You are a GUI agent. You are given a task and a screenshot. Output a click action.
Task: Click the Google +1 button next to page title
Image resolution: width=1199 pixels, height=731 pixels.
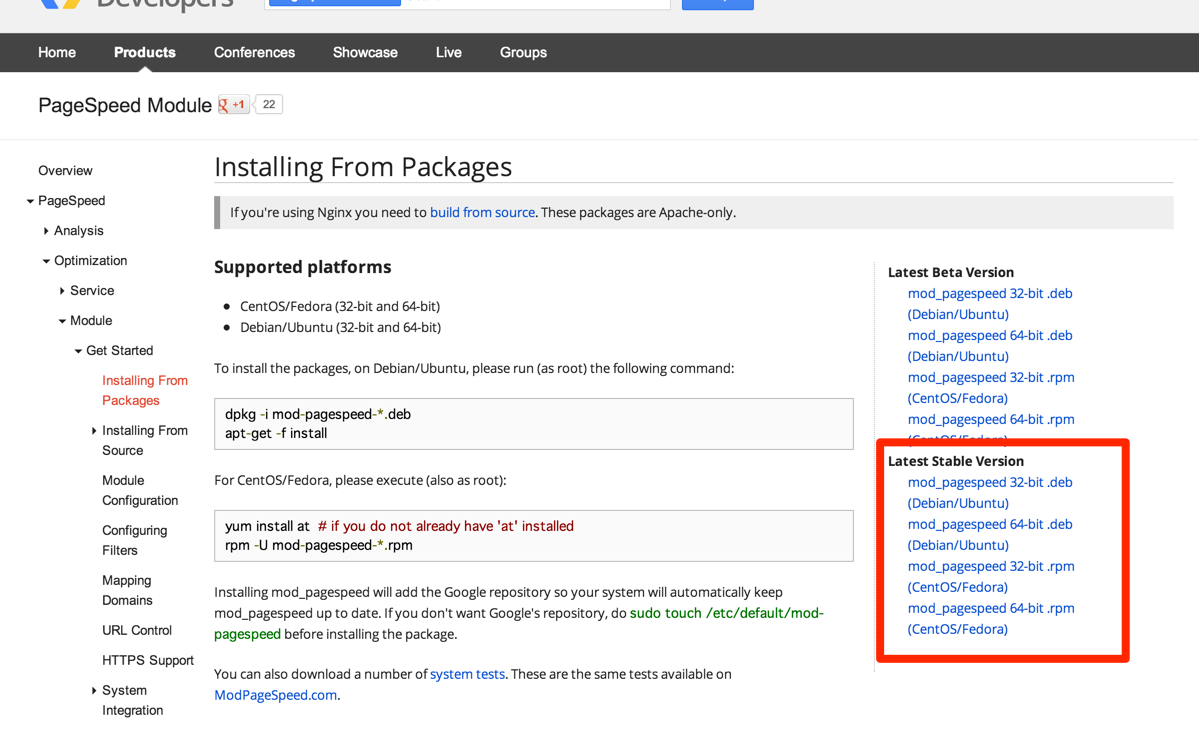click(x=232, y=104)
